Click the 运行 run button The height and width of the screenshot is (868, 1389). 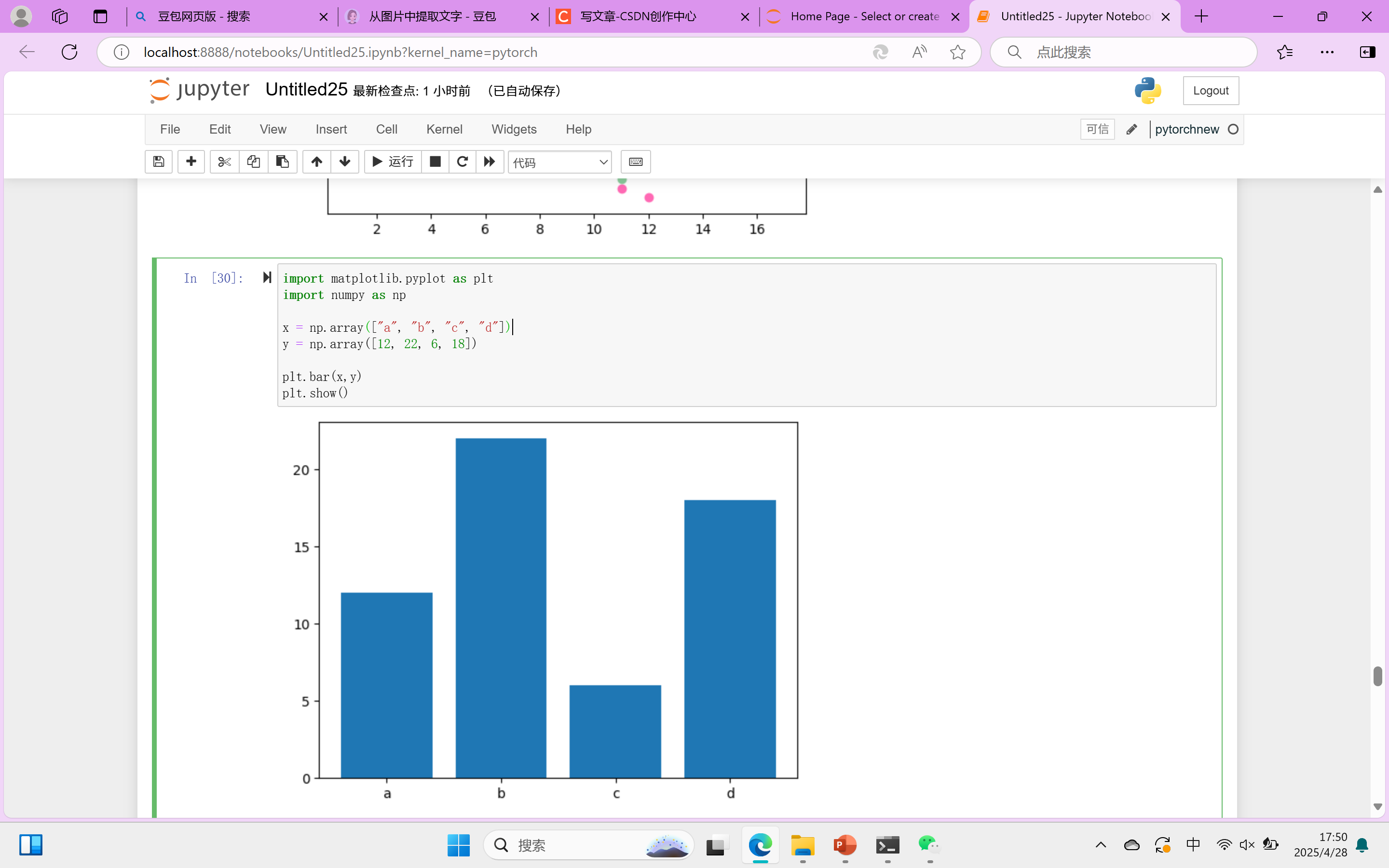(x=393, y=162)
